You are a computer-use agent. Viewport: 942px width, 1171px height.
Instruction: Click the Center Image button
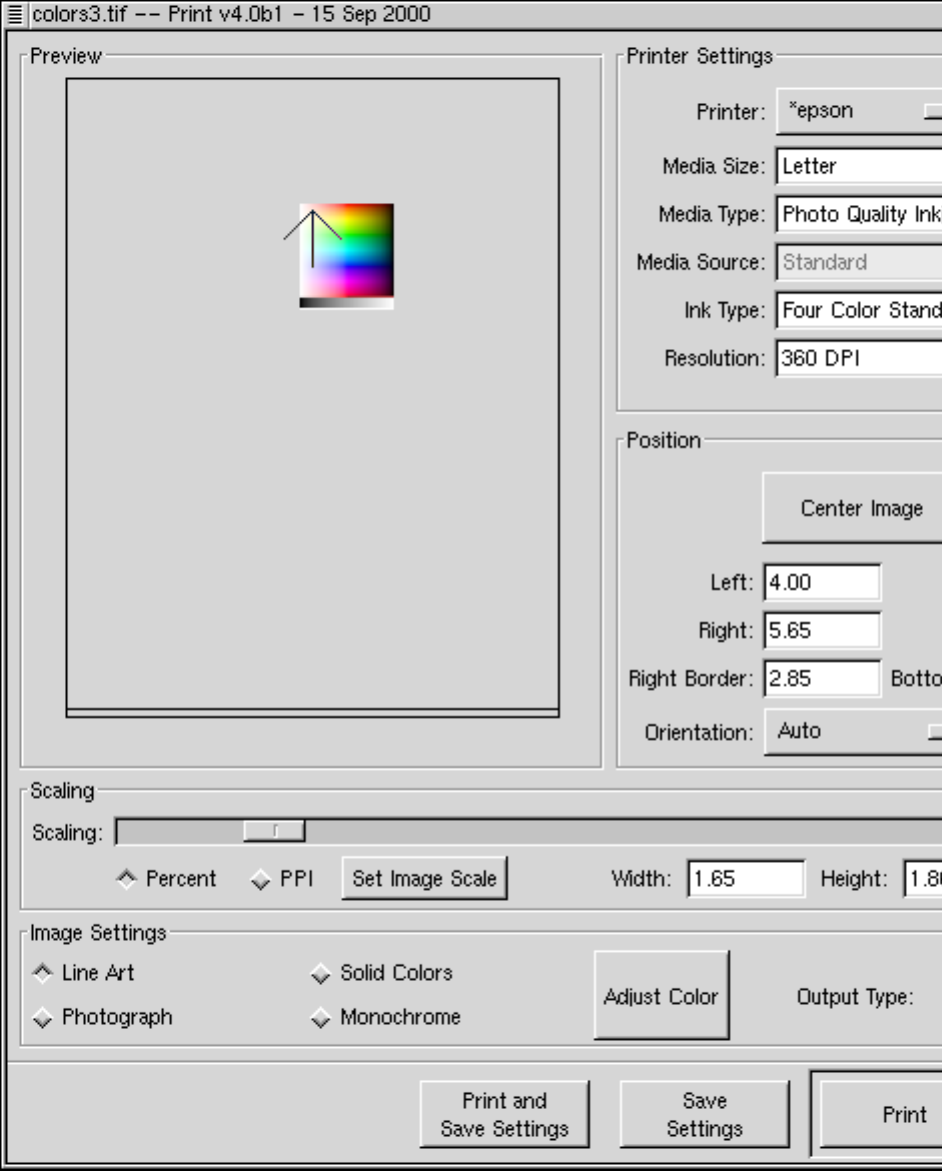[x=852, y=508]
